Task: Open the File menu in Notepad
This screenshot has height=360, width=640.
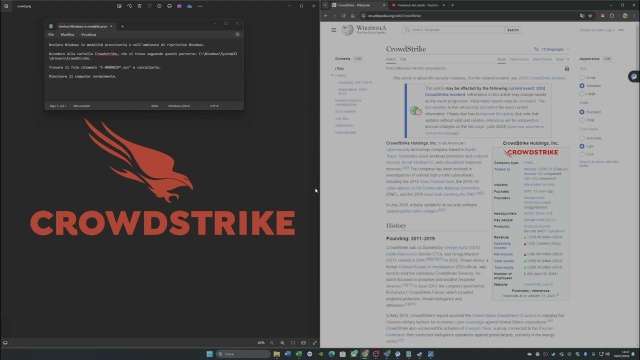Action: pyautogui.click(x=51, y=35)
